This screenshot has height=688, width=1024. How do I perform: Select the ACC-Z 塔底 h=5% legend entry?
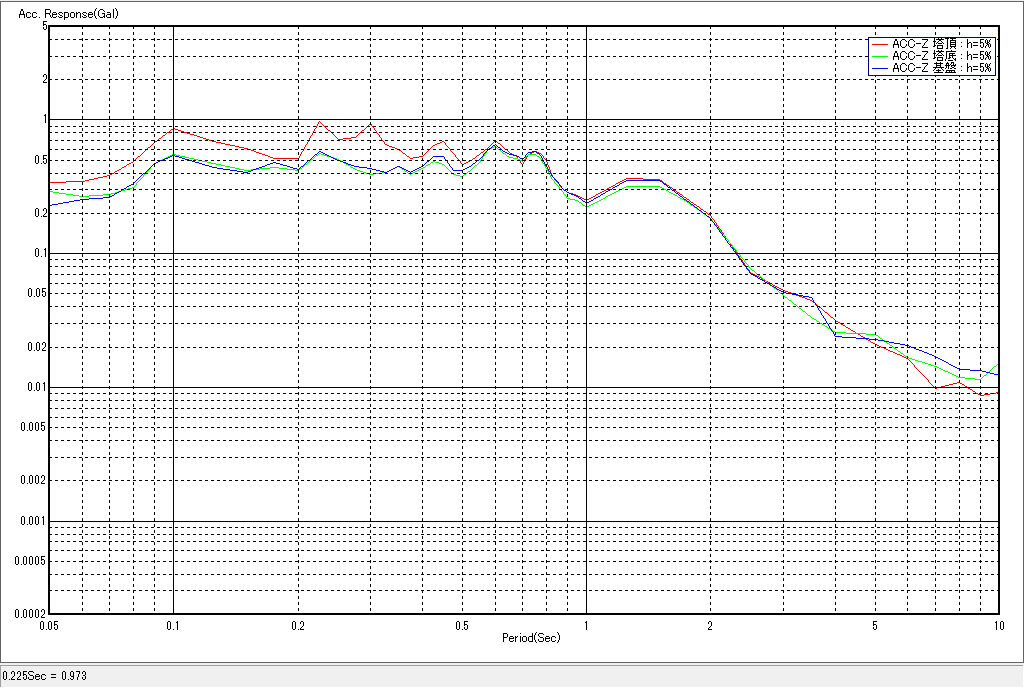pyautogui.click(x=941, y=56)
